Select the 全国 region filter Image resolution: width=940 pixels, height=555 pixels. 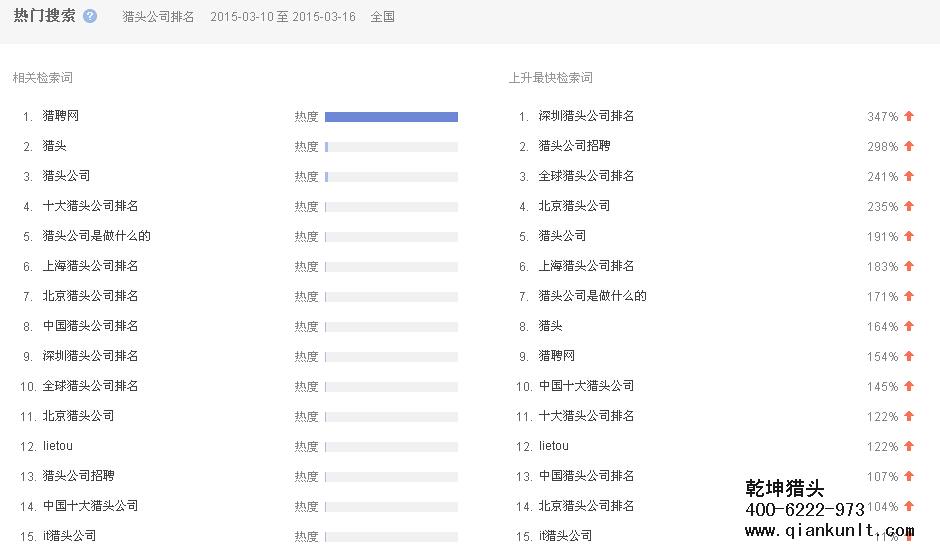382,17
